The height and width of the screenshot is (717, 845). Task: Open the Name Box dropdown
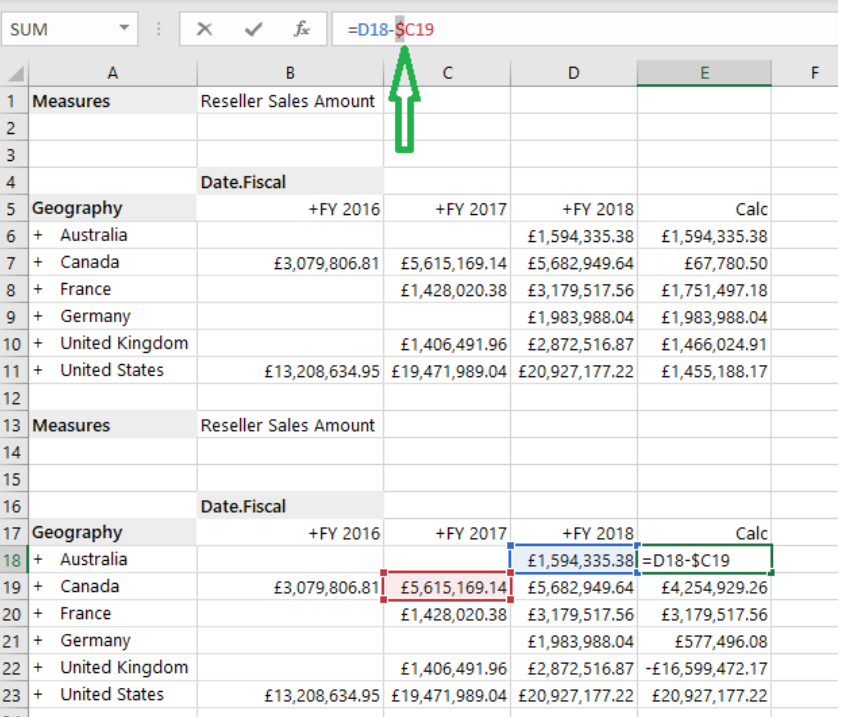[x=126, y=28]
